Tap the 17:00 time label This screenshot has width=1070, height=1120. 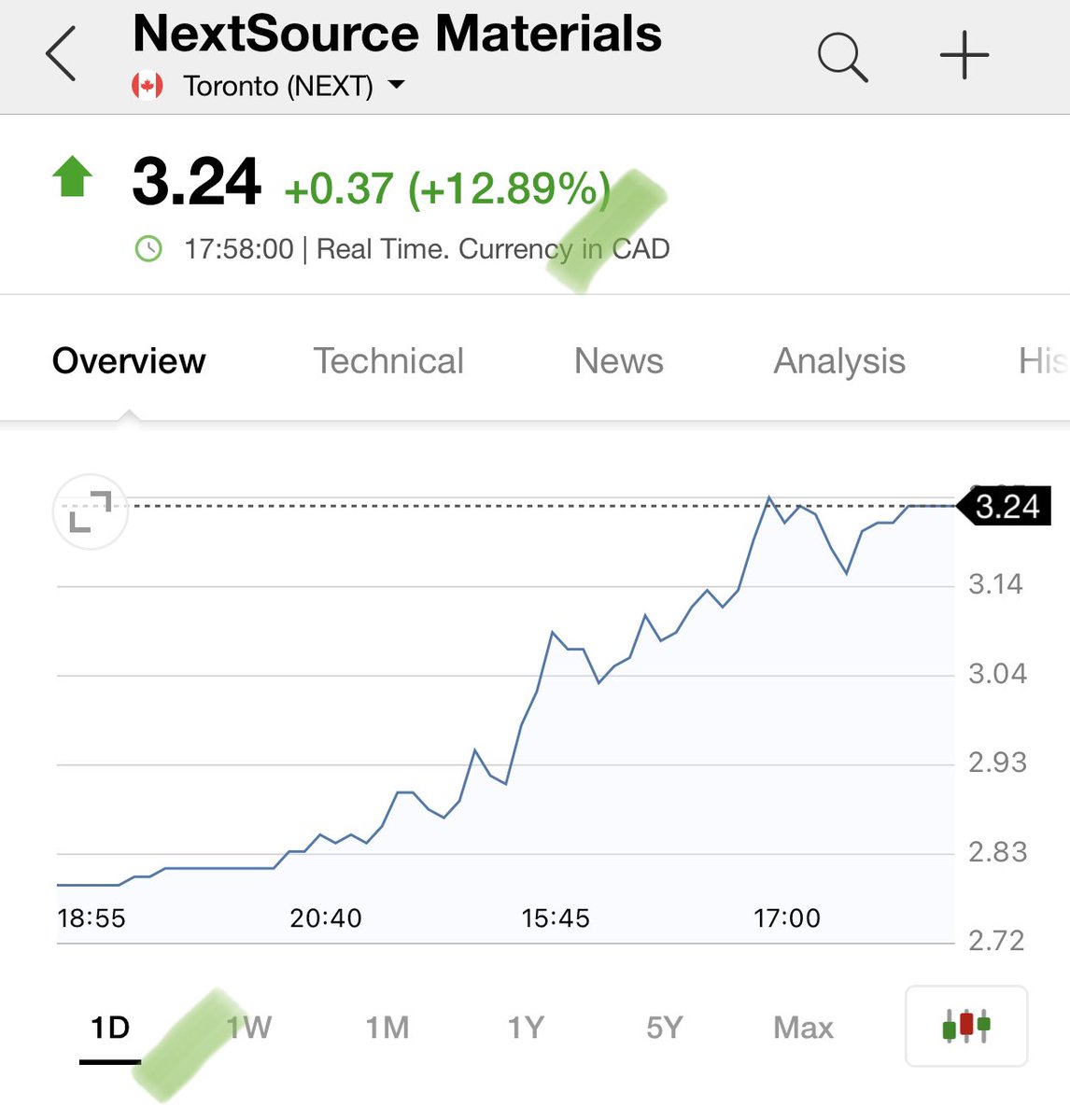point(787,918)
